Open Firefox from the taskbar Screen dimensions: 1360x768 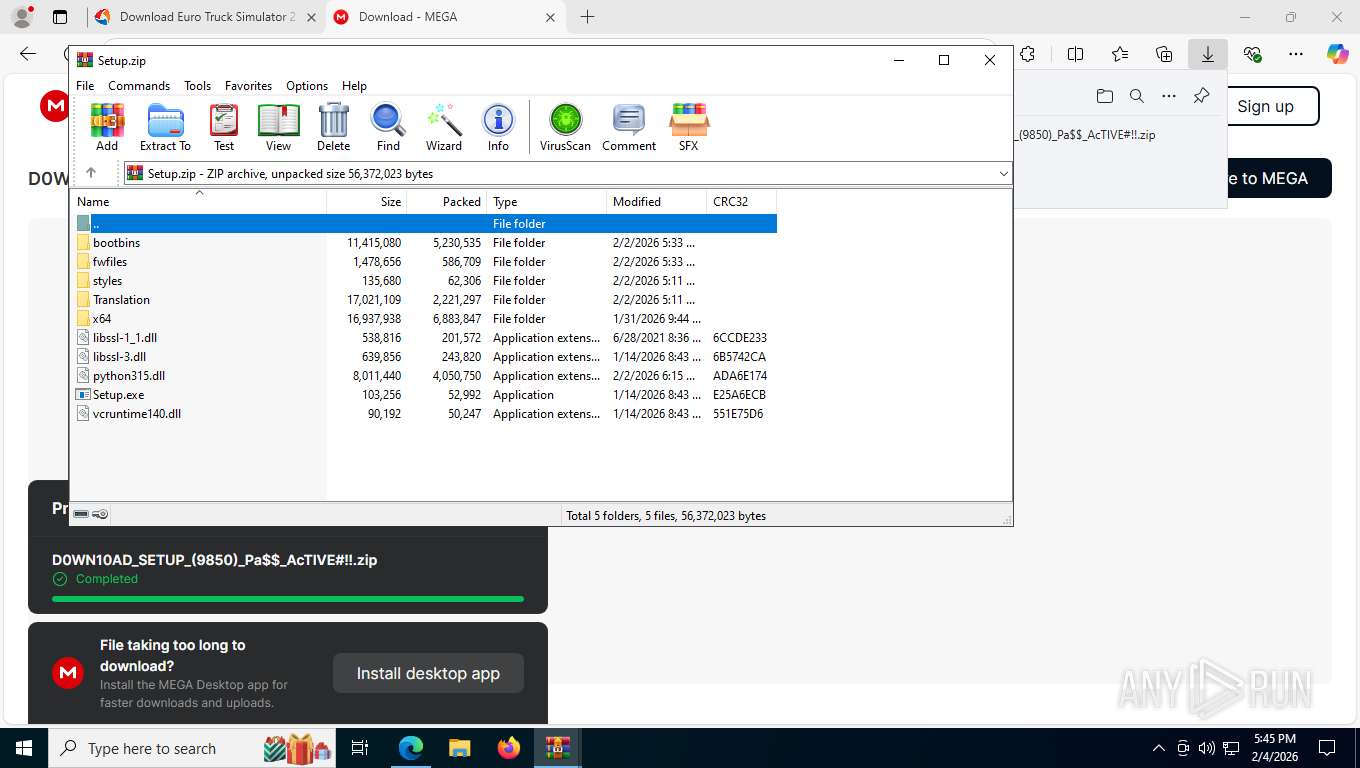point(509,748)
